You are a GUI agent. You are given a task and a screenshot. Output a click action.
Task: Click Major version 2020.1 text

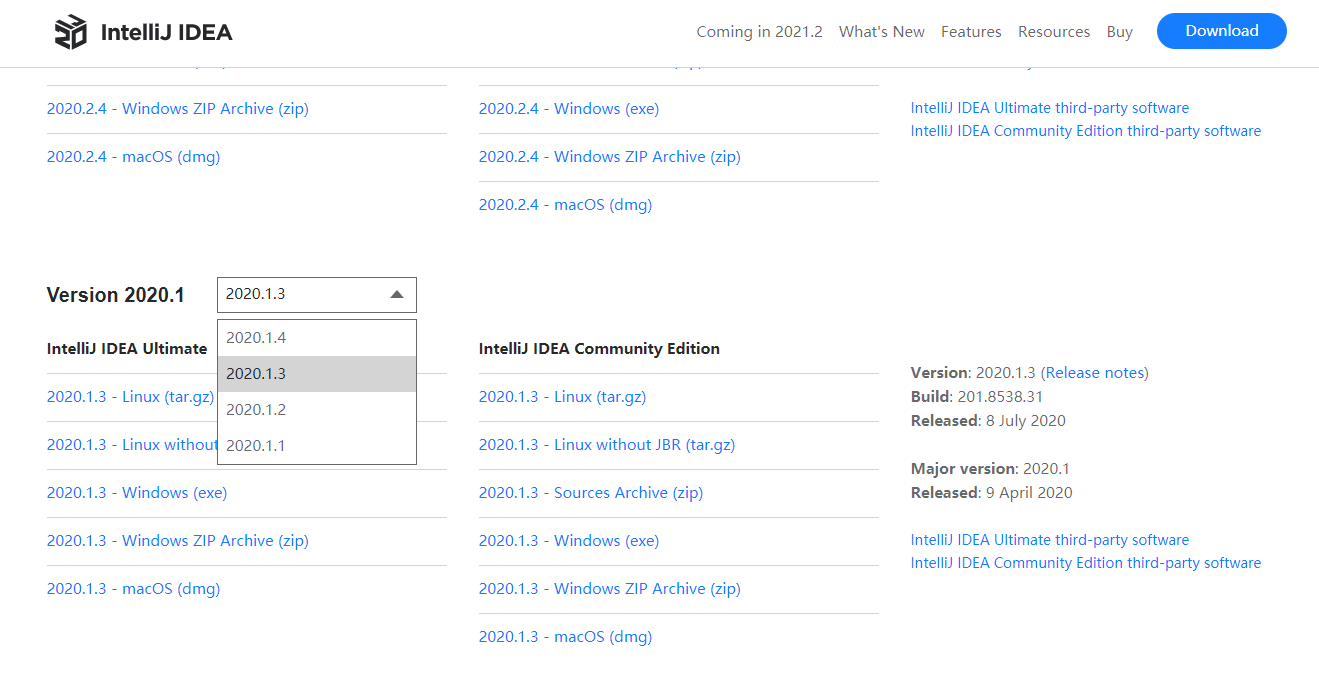pyautogui.click(x=991, y=469)
